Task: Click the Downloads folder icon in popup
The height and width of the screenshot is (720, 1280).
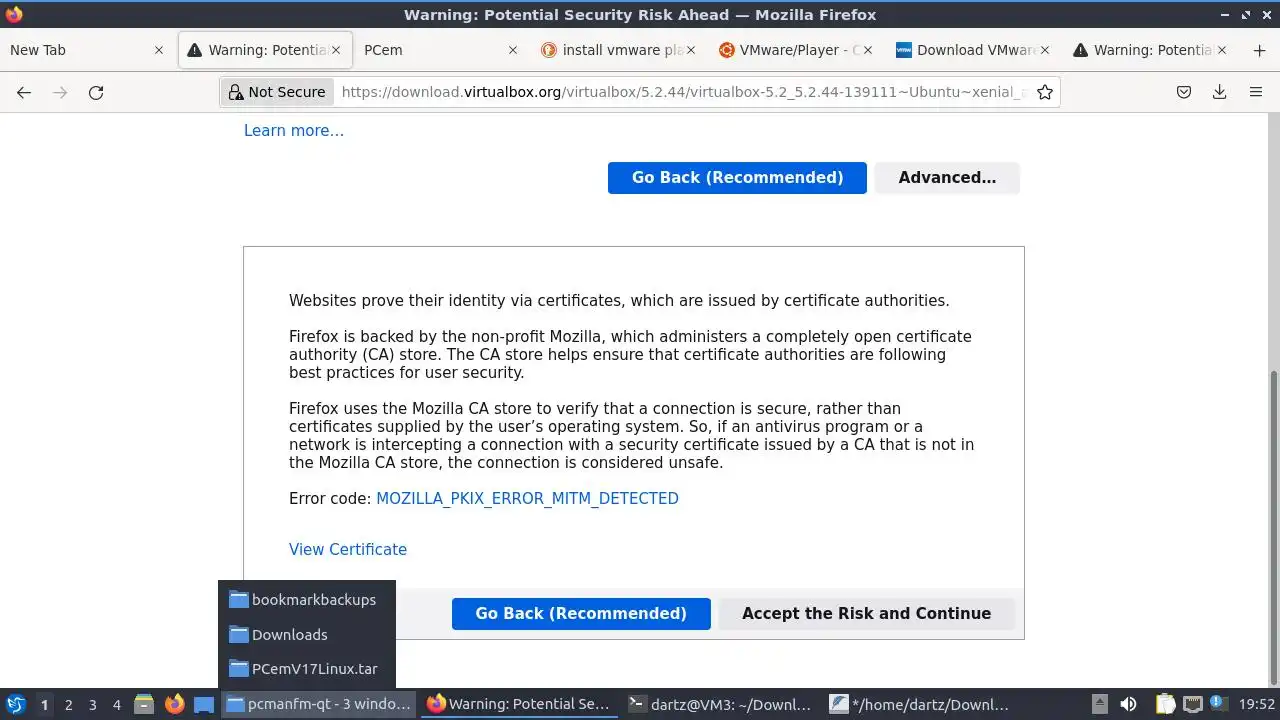Action: point(238,634)
